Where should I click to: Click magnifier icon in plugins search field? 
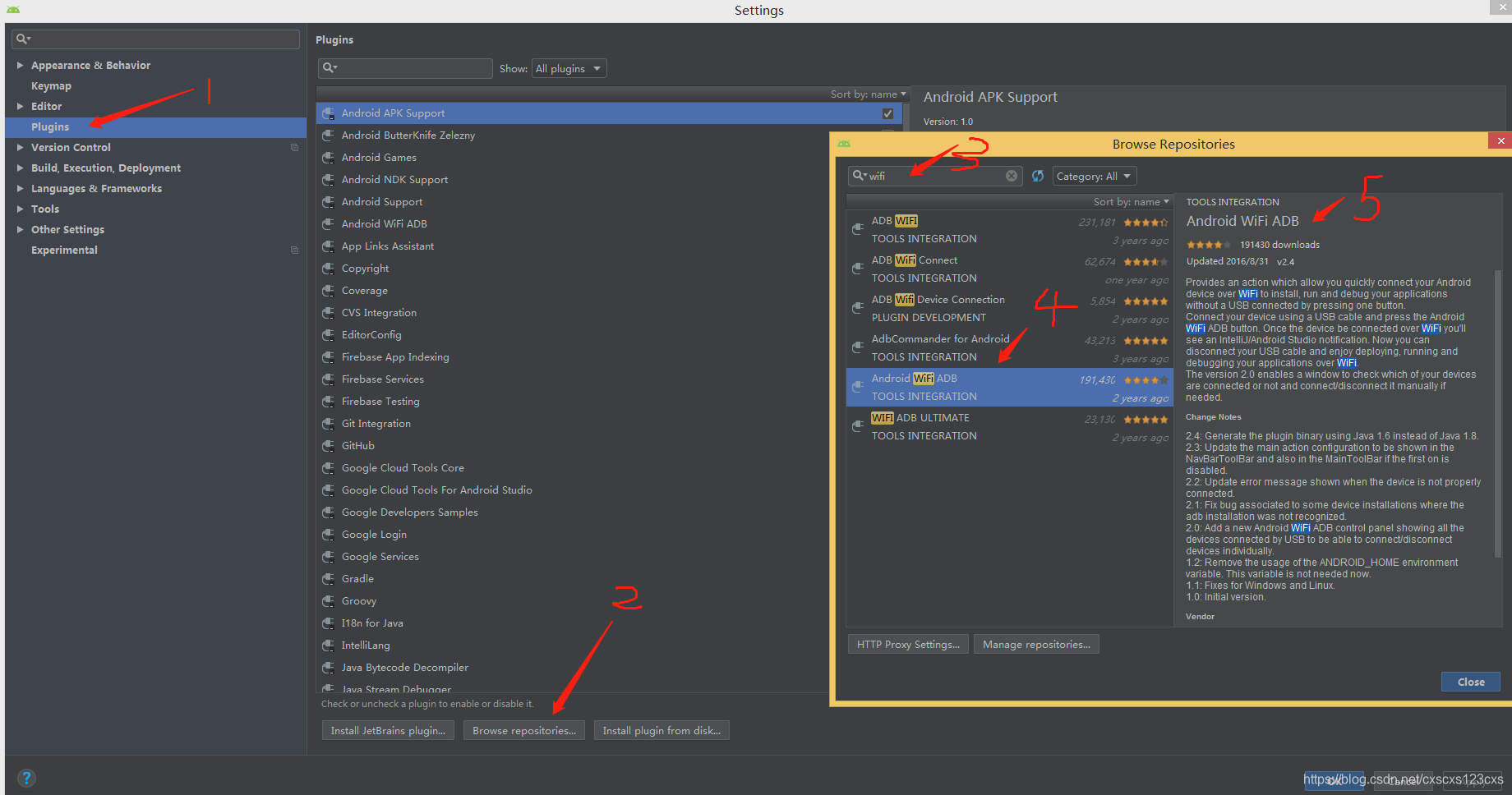click(330, 68)
